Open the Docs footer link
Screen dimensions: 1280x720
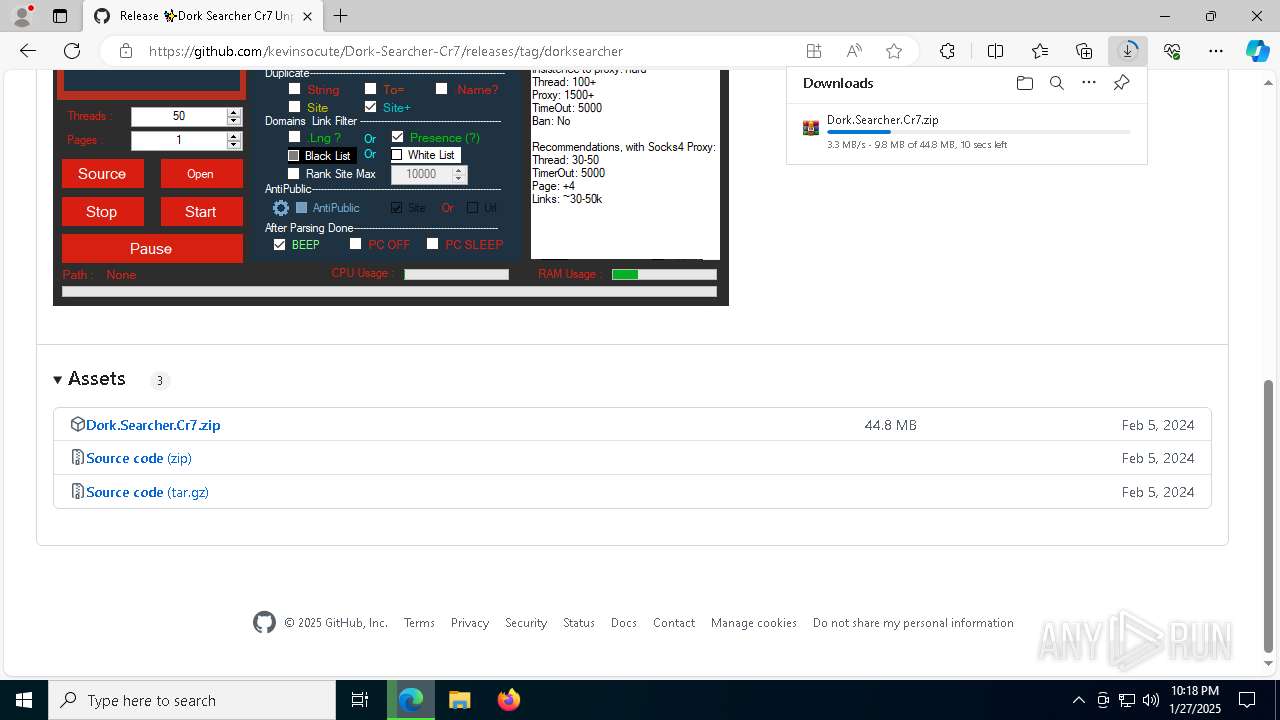point(624,623)
